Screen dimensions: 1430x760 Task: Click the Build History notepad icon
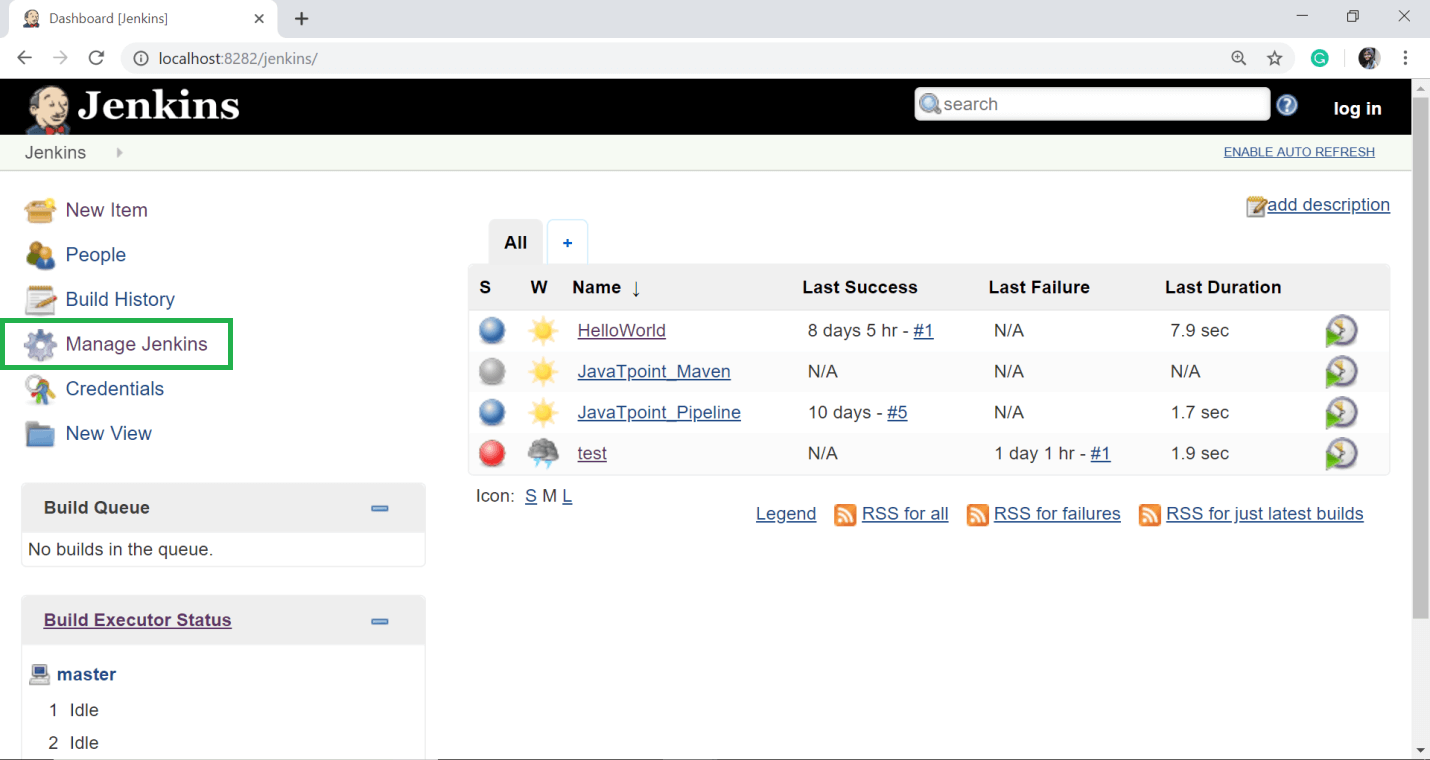point(40,299)
